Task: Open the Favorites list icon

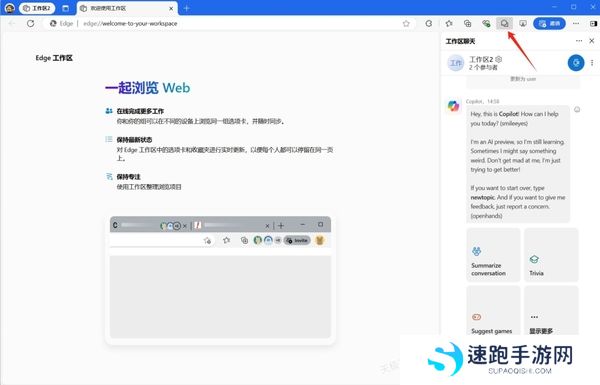Action: [449, 23]
